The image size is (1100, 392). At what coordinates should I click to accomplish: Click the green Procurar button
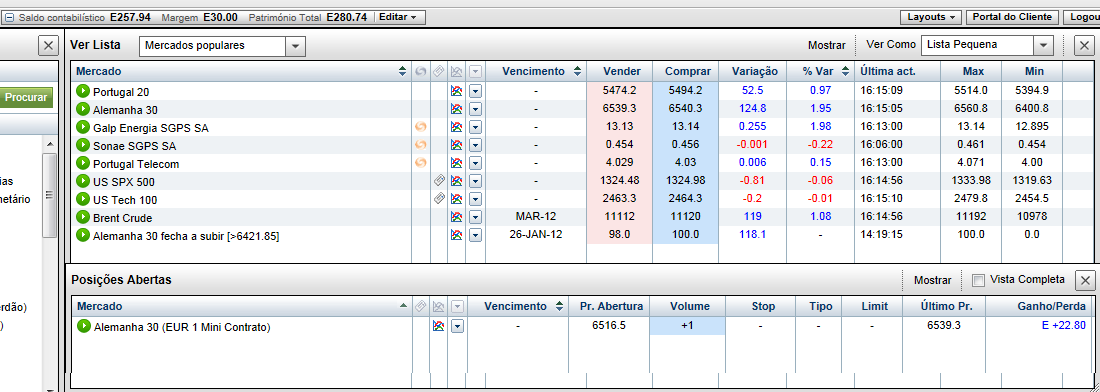26,97
